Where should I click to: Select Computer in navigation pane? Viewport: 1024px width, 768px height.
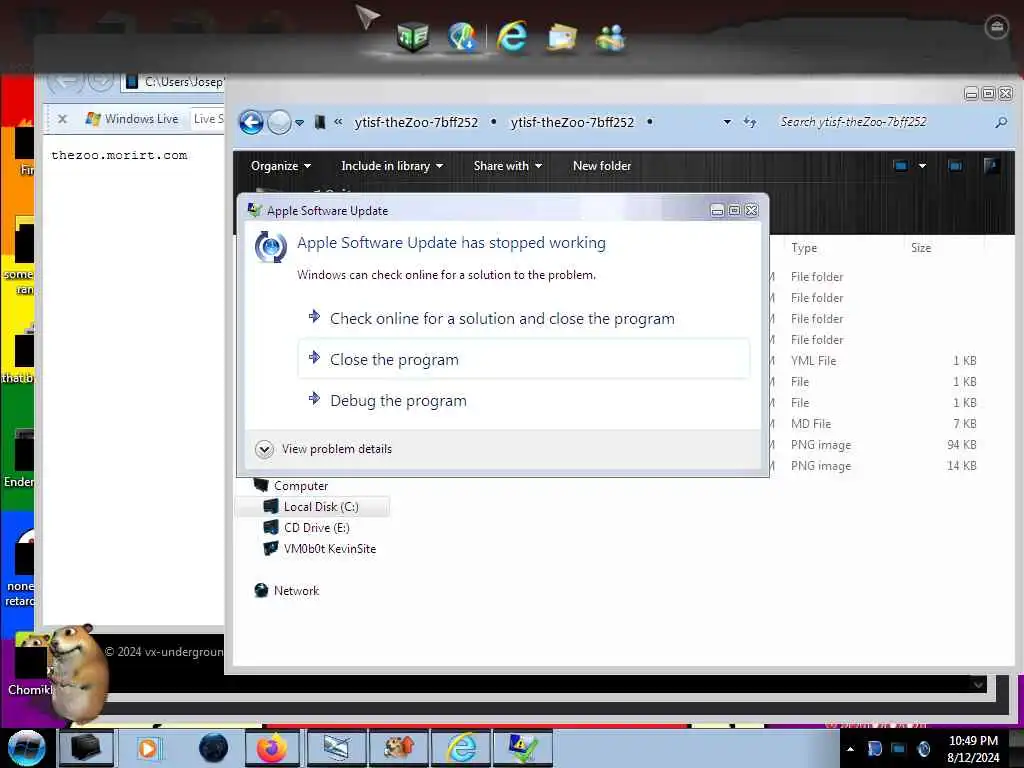click(x=291, y=486)
